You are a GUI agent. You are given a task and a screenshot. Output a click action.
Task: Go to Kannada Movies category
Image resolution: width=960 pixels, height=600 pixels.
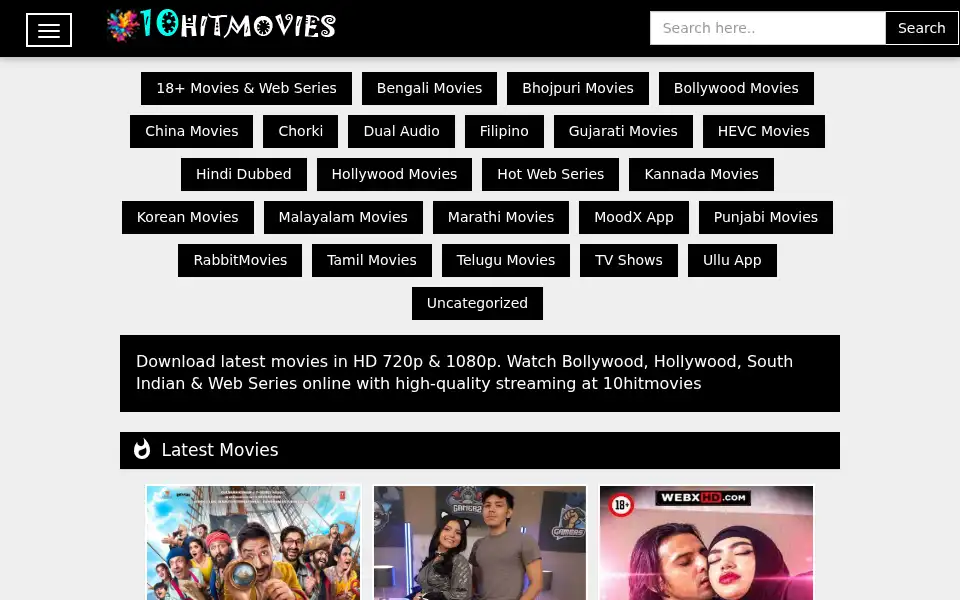[x=701, y=174]
